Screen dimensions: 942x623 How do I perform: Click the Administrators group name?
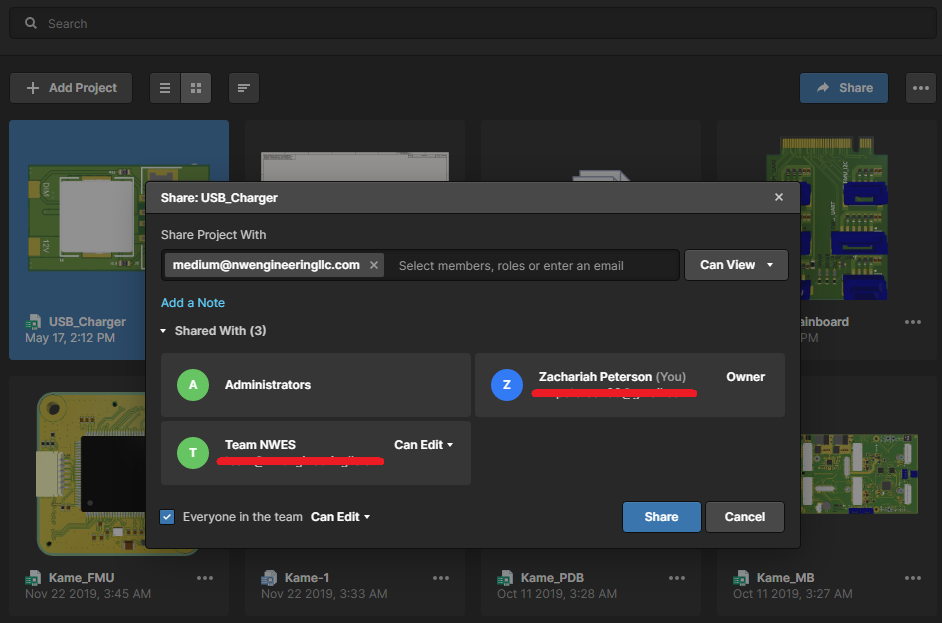(268, 384)
